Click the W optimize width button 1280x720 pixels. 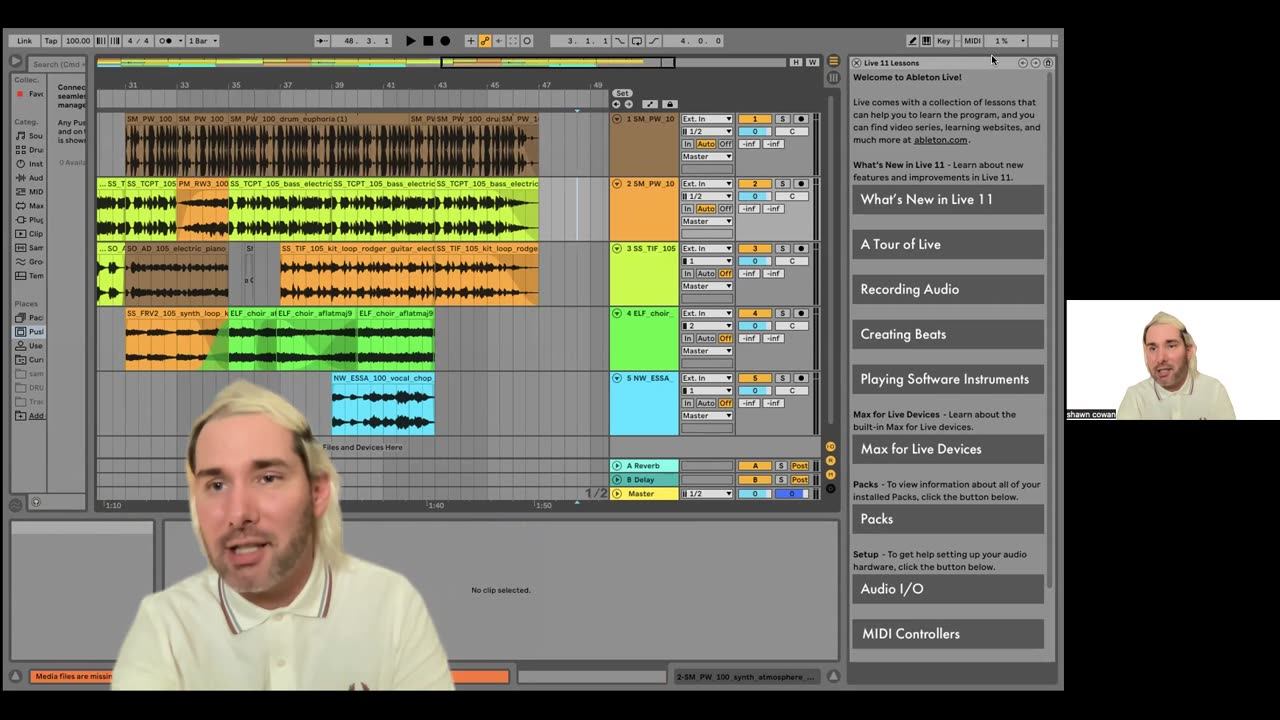point(811,62)
